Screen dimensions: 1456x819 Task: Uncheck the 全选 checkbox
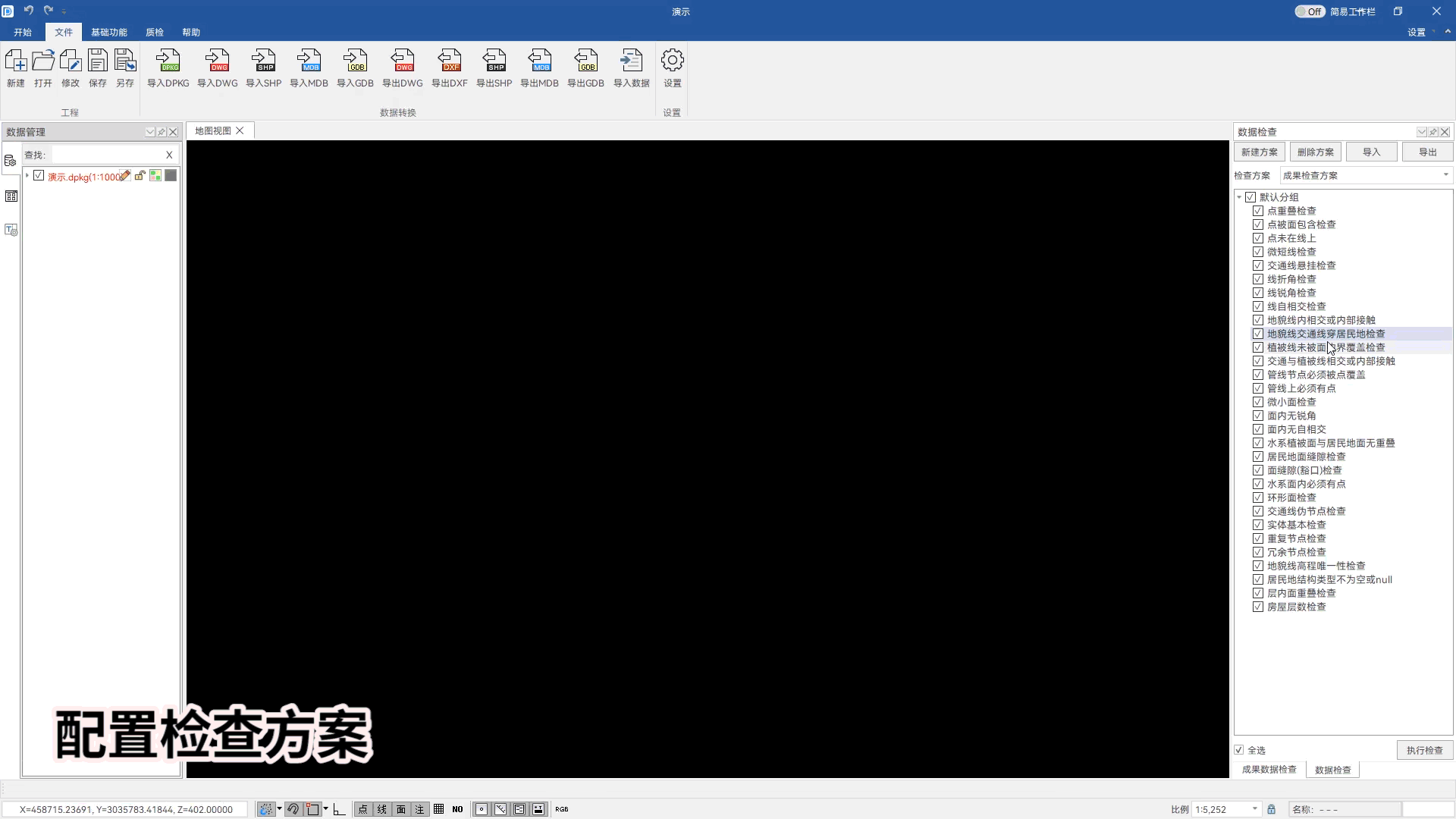point(1241,750)
